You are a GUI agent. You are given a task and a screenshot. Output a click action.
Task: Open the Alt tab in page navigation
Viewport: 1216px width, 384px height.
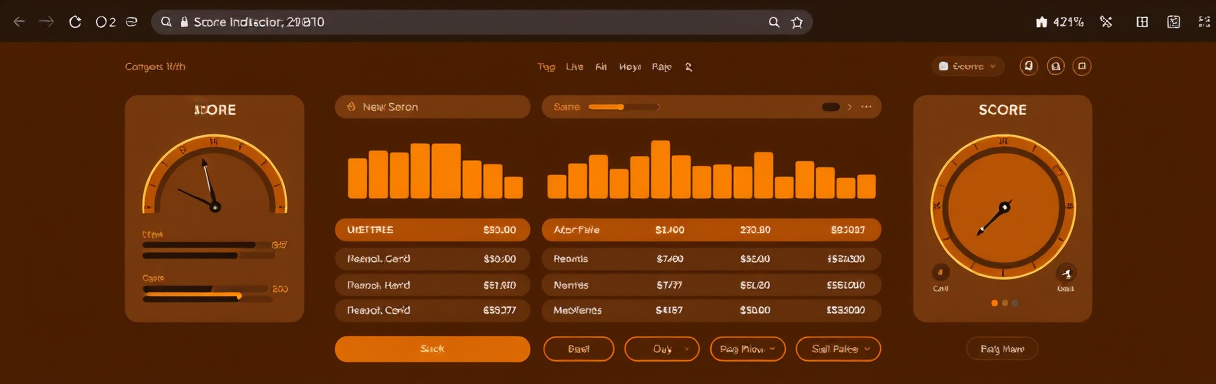tap(601, 67)
